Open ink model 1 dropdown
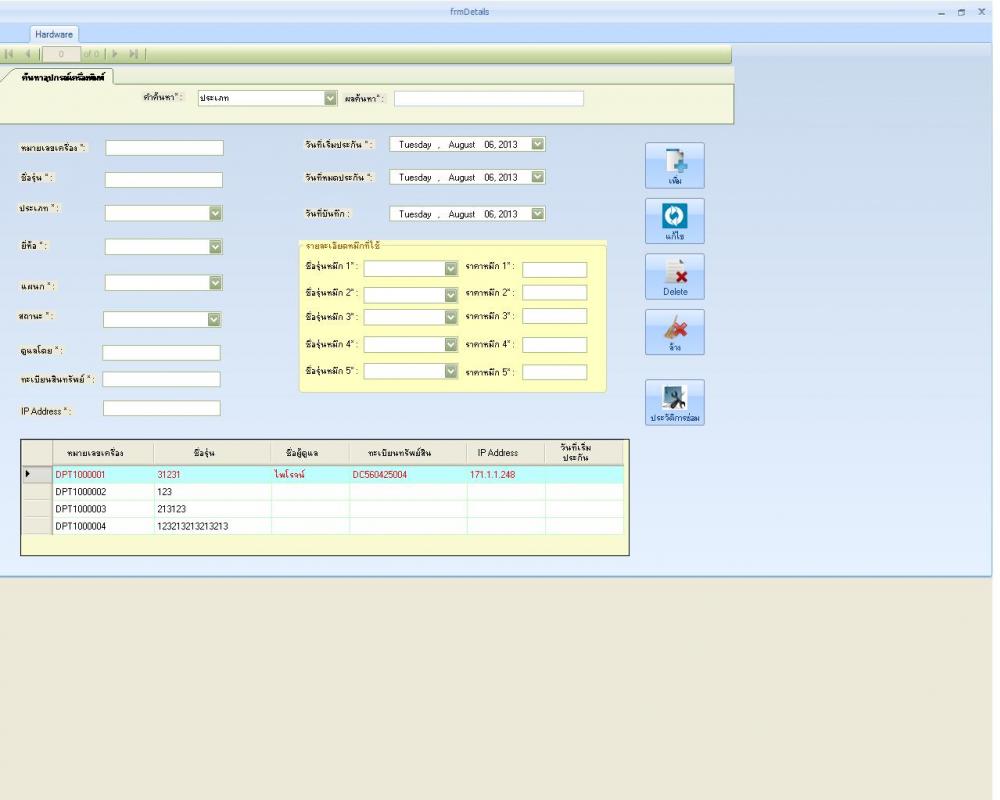Viewport: 1000px width, 800px height. (x=451, y=269)
